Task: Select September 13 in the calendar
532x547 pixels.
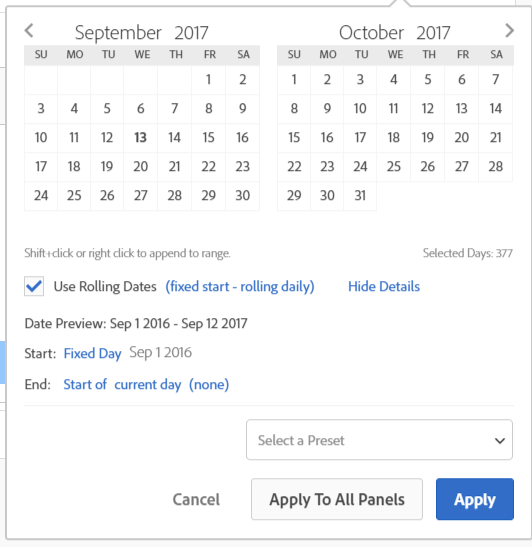Action: tap(141, 137)
